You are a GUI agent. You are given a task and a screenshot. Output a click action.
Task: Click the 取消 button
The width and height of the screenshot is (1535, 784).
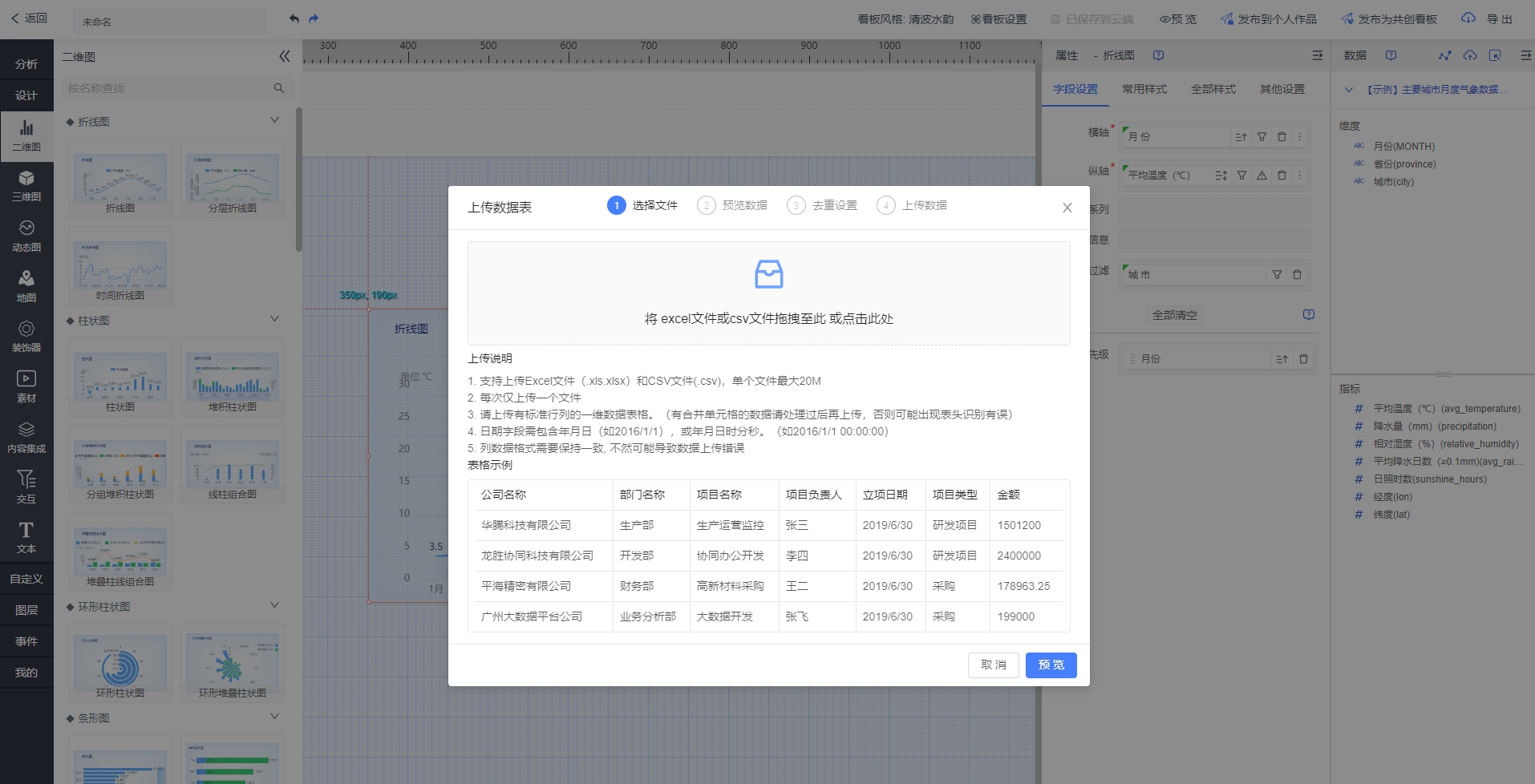pos(993,665)
